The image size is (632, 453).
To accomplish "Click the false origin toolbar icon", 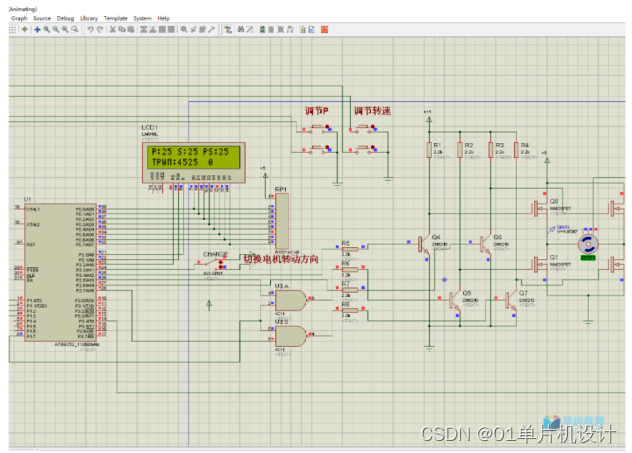I will click(25, 29).
